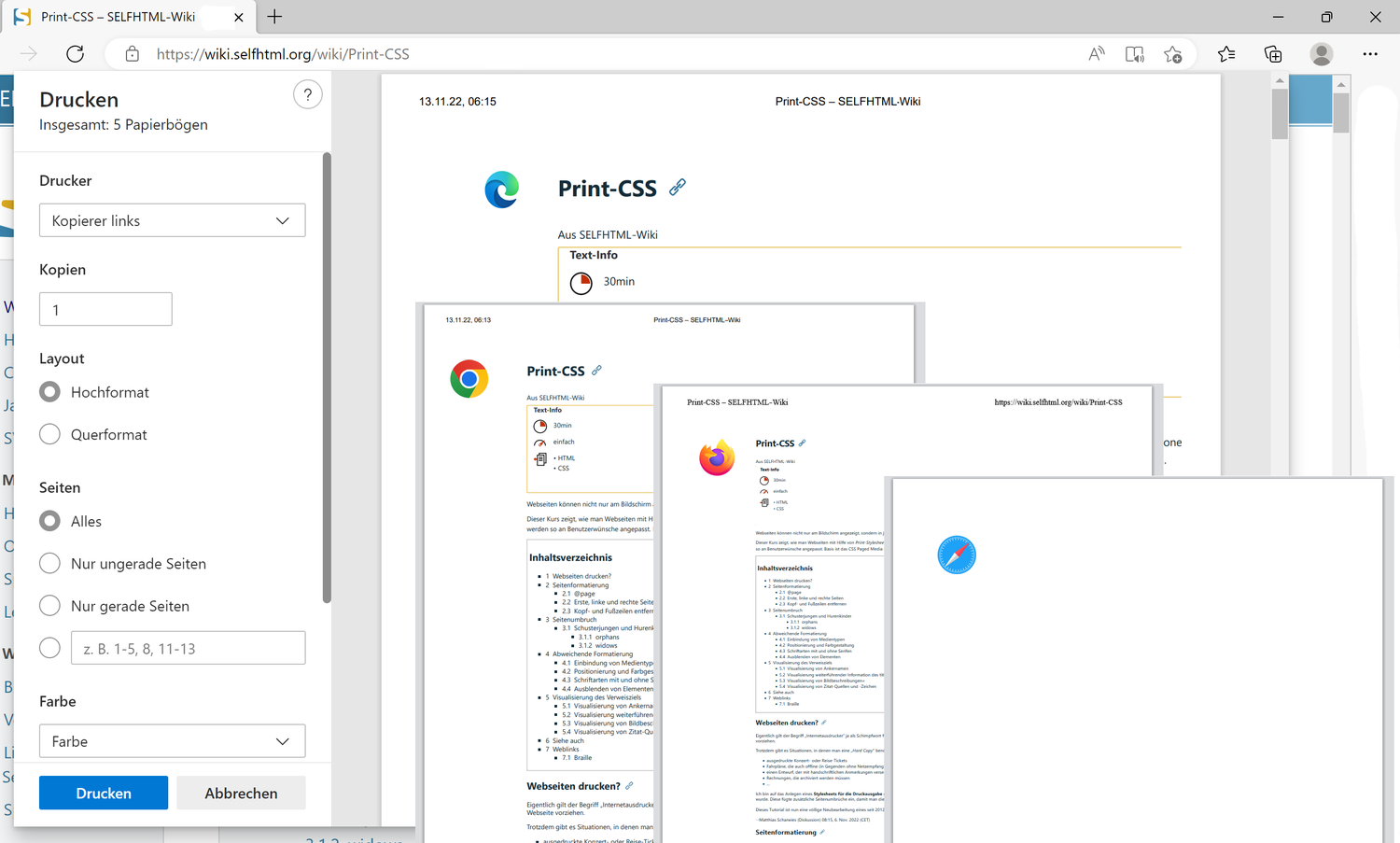Open the Edge settings and more menu
Image resolution: width=1400 pixels, height=843 pixels.
(x=1370, y=54)
